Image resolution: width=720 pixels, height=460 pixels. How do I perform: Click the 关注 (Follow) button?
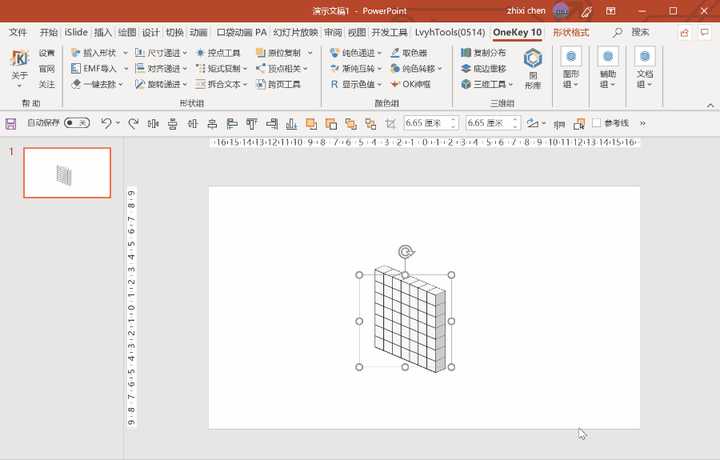[46, 84]
